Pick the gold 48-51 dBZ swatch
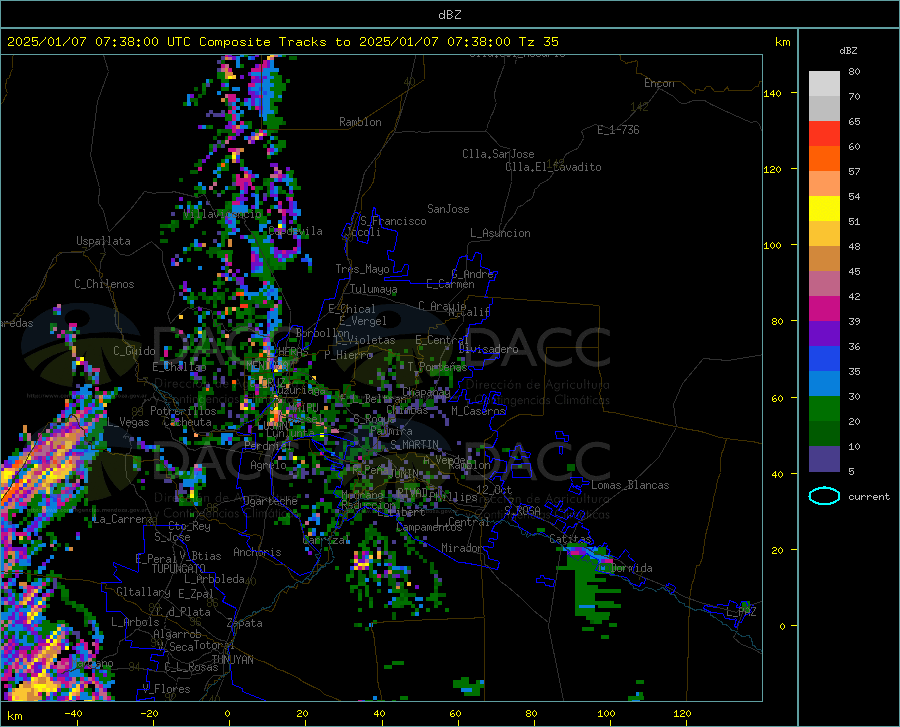Screen dimensions: 900x727 tap(824, 234)
